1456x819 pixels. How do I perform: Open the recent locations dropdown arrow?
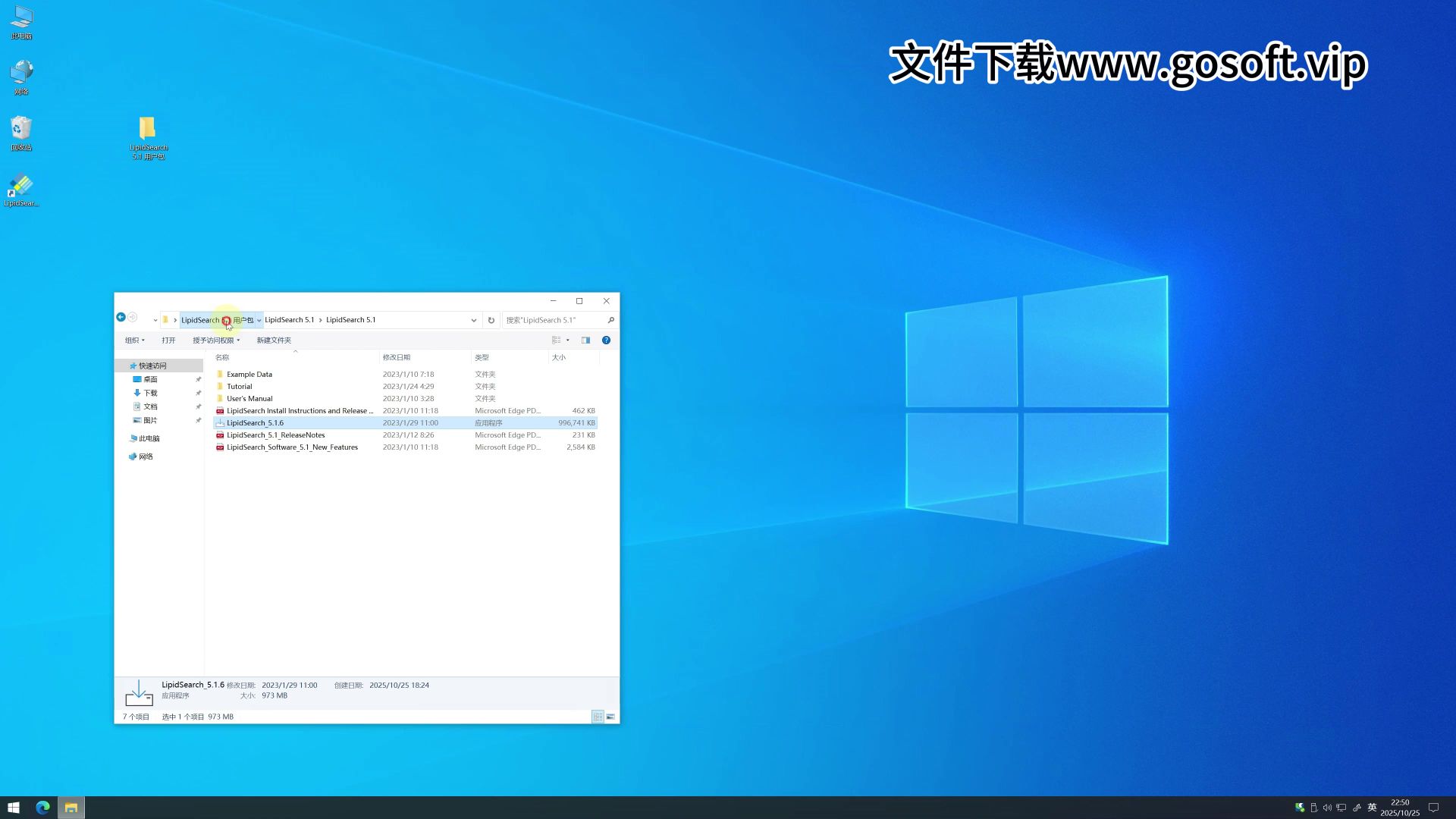point(155,320)
